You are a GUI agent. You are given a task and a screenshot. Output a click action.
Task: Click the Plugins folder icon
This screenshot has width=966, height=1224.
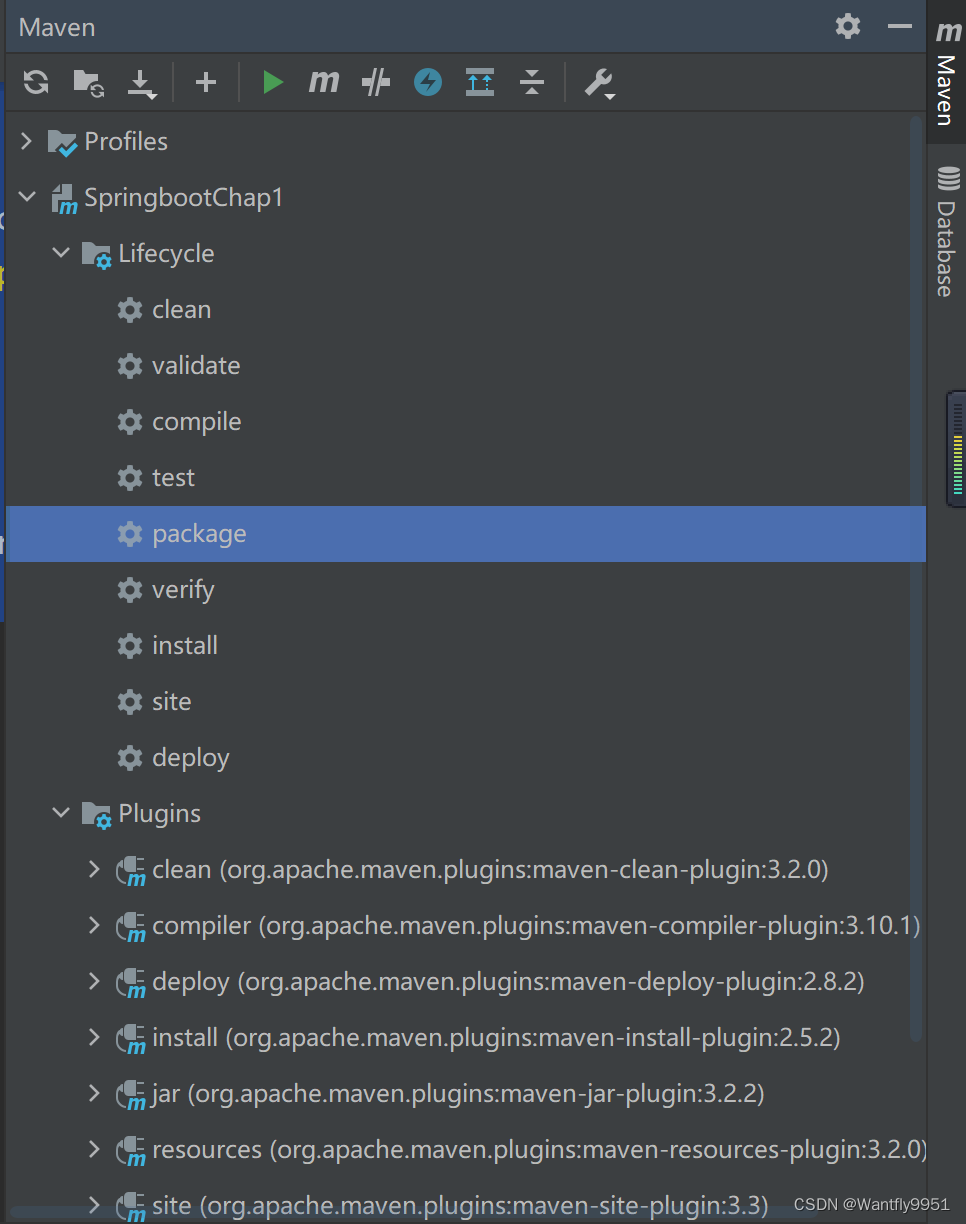tap(96, 815)
